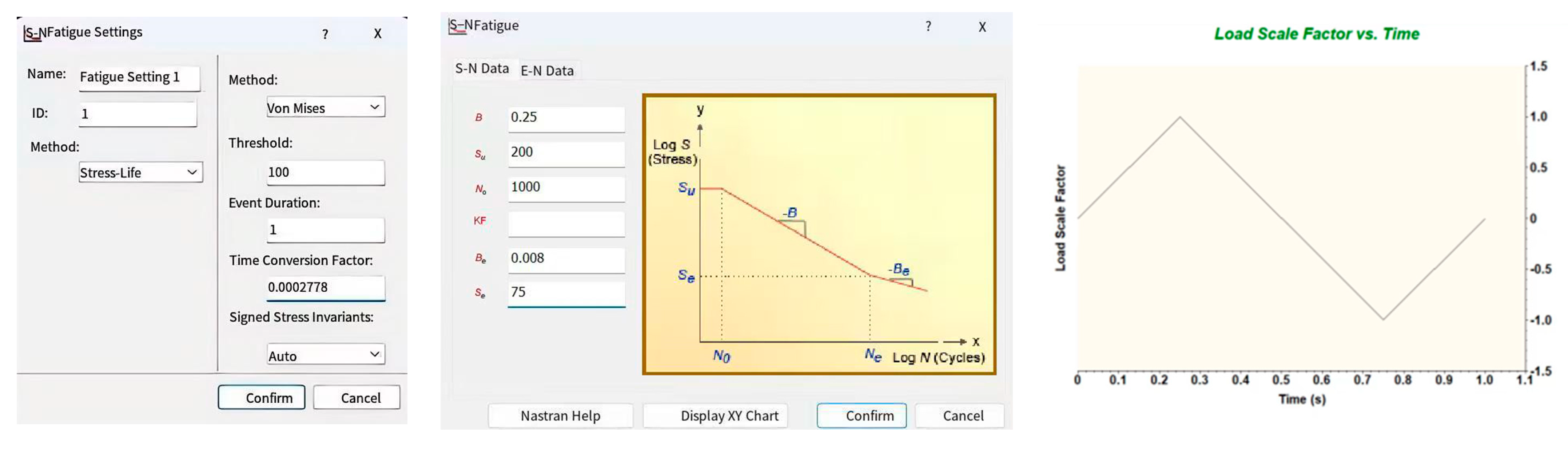Open the Stress-Life method dropdown
The image size is (1568, 449).
[192, 172]
